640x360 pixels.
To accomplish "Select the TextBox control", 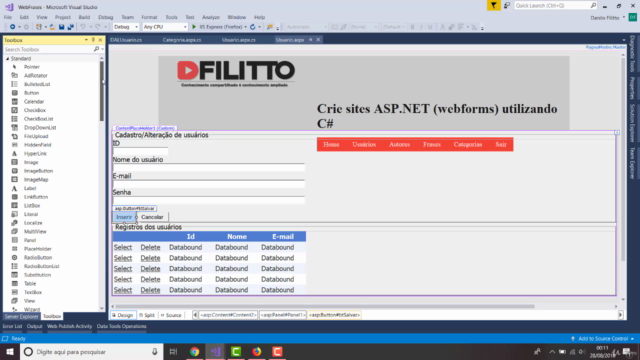I will tap(33, 292).
